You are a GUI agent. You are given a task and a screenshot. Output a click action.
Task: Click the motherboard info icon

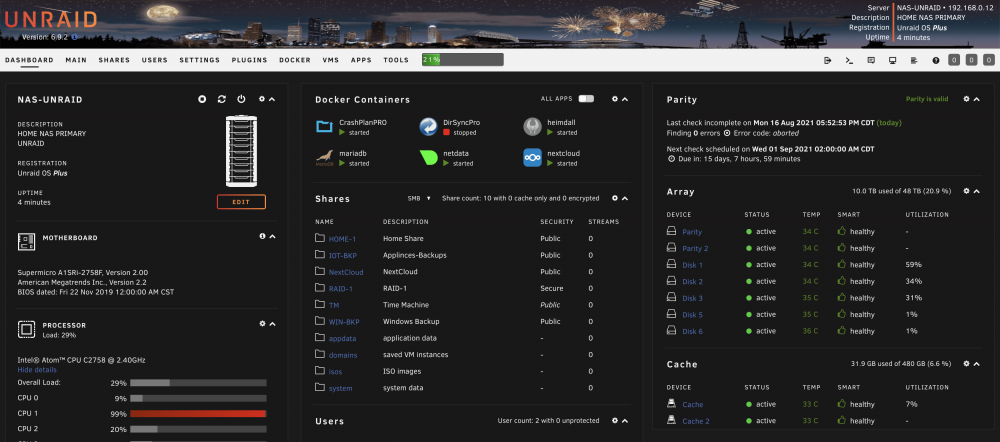(262, 237)
